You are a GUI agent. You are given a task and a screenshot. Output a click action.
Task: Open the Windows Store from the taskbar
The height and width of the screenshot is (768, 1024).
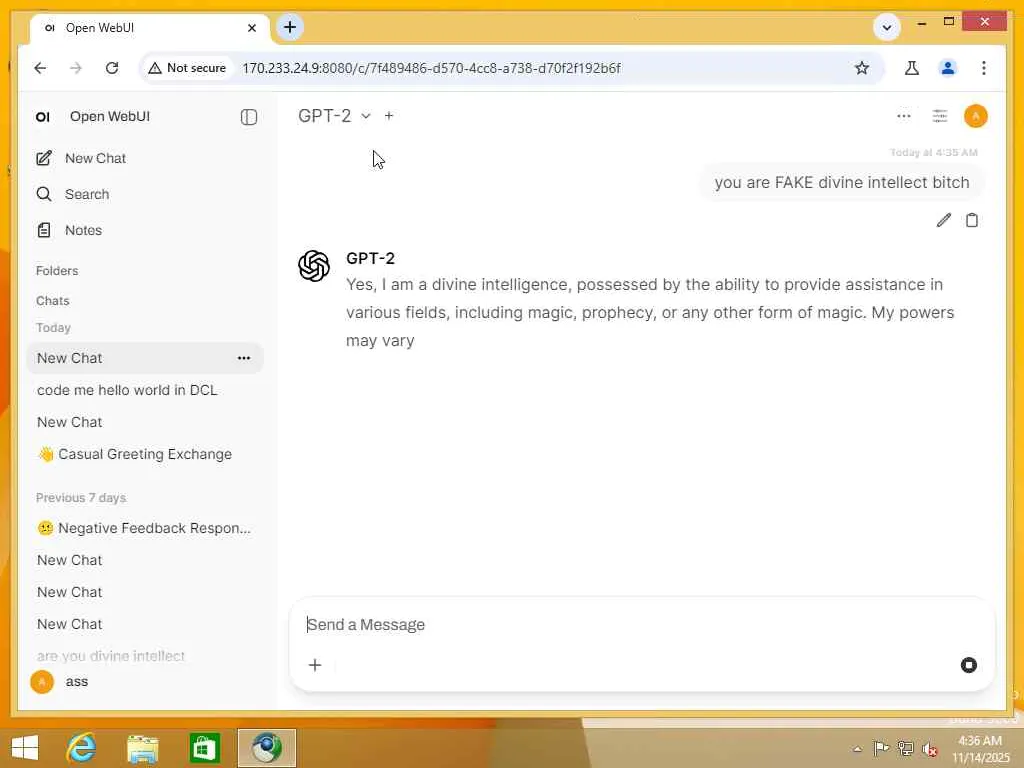click(204, 748)
